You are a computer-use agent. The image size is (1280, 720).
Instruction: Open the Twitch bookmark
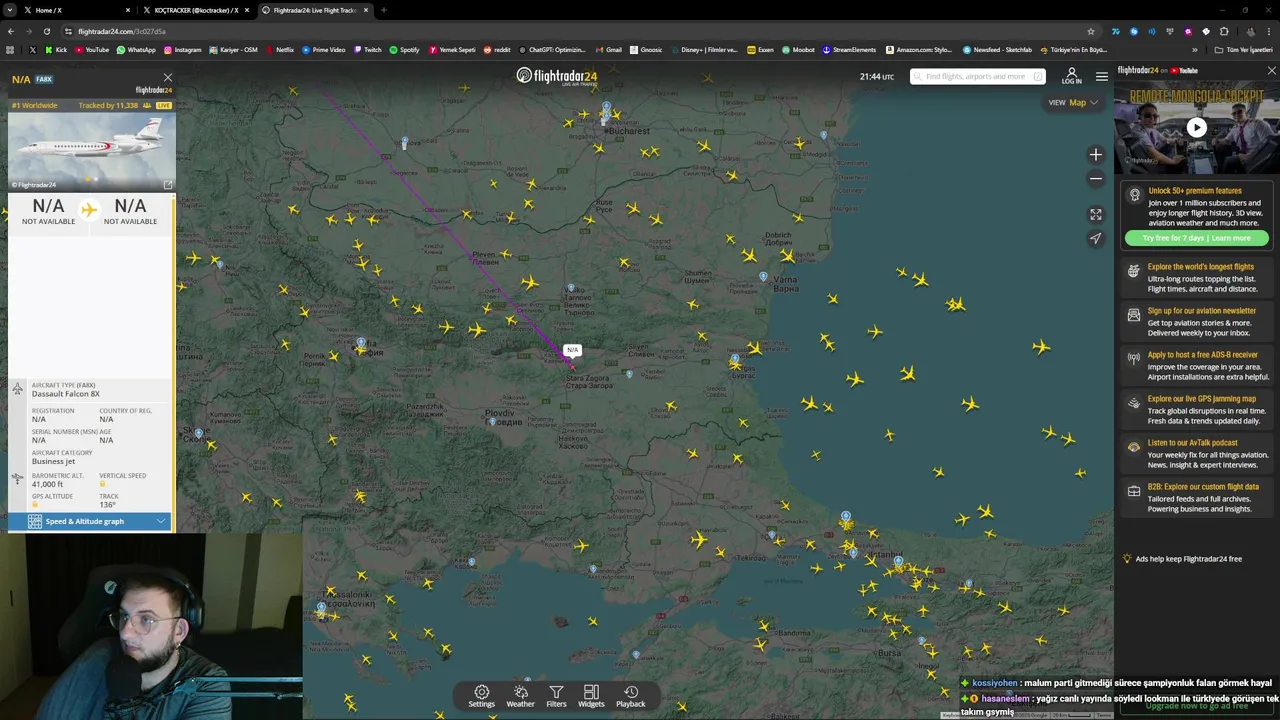367,50
